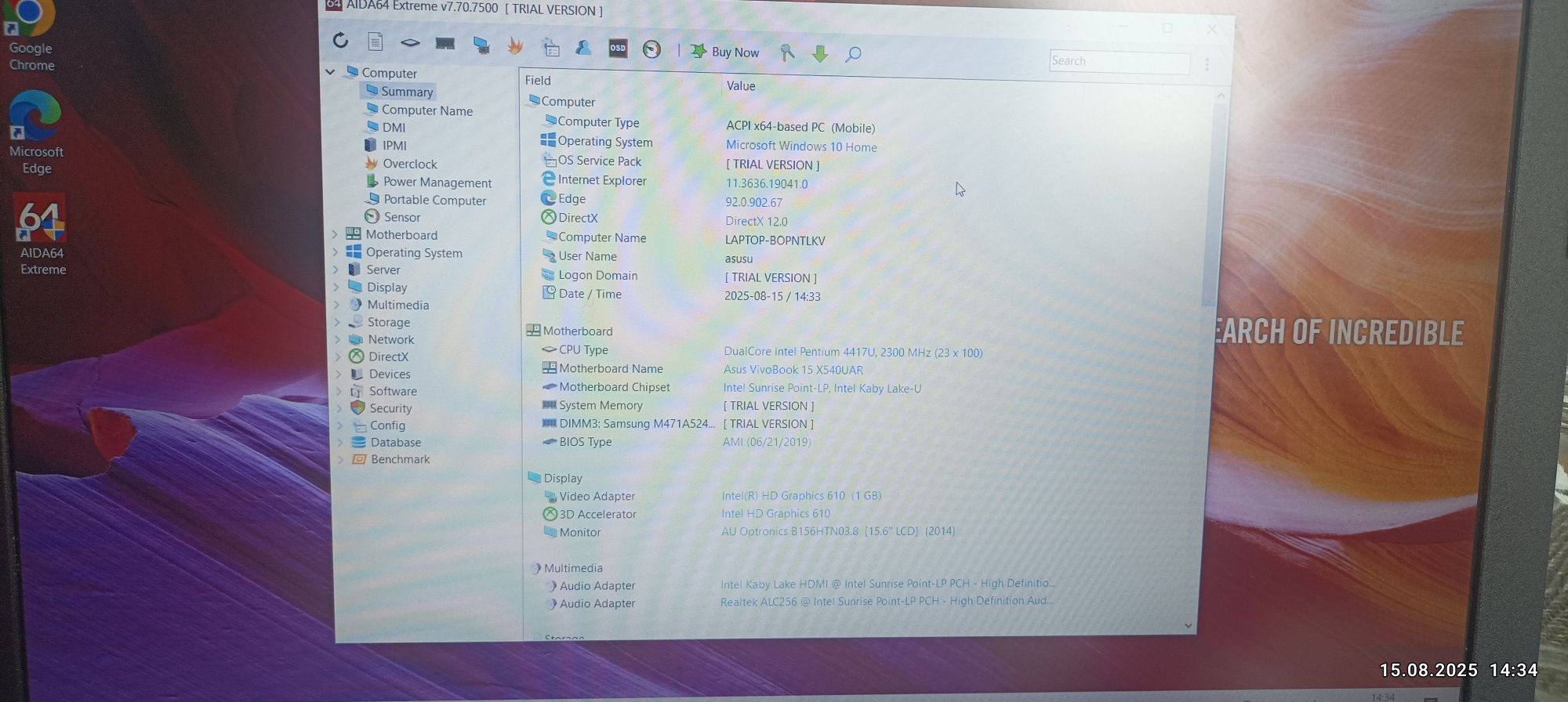Image resolution: width=1568 pixels, height=702 pixels.
Task: Click the memory module toolbar icon
Action: point(445,44)
